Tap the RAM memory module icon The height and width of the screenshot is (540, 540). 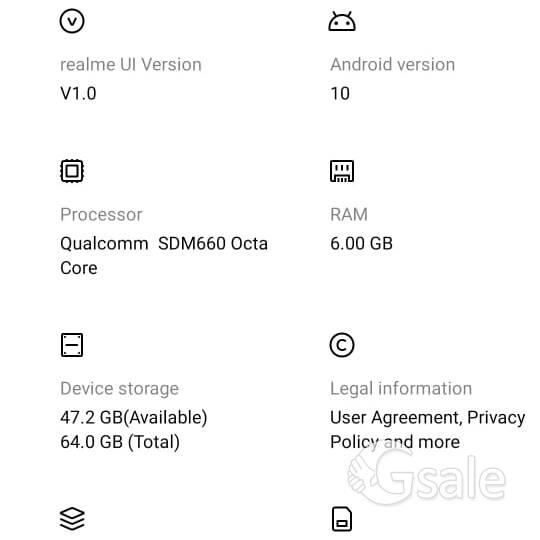[342, 171]
